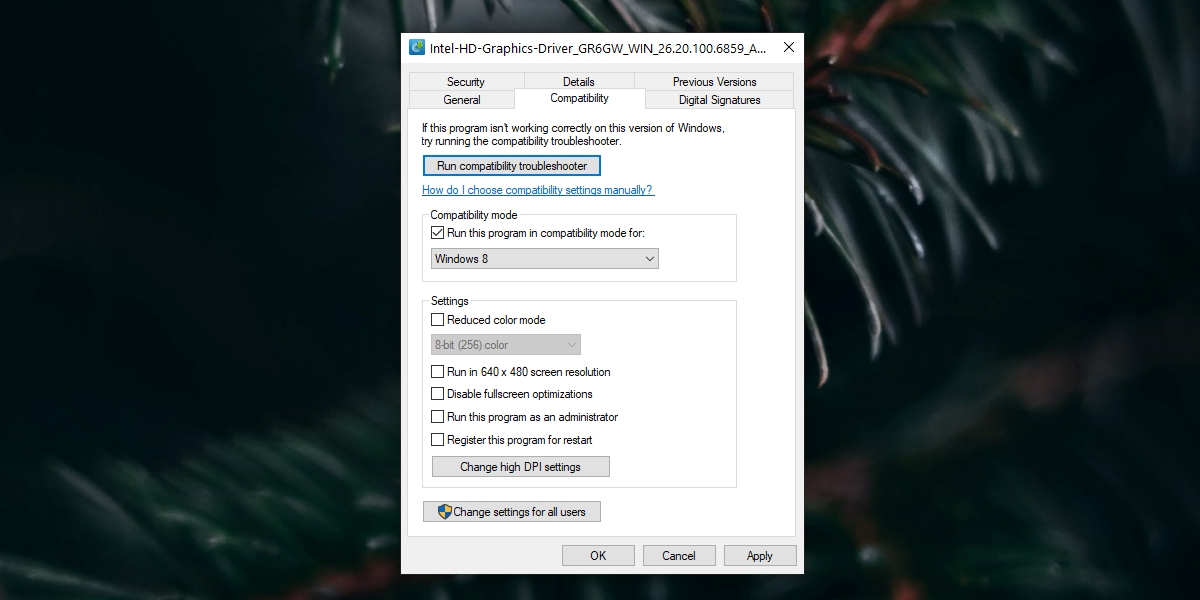Open Change high DPI settings
Screen dimensions: 1200x600
[x=520, y=467]
